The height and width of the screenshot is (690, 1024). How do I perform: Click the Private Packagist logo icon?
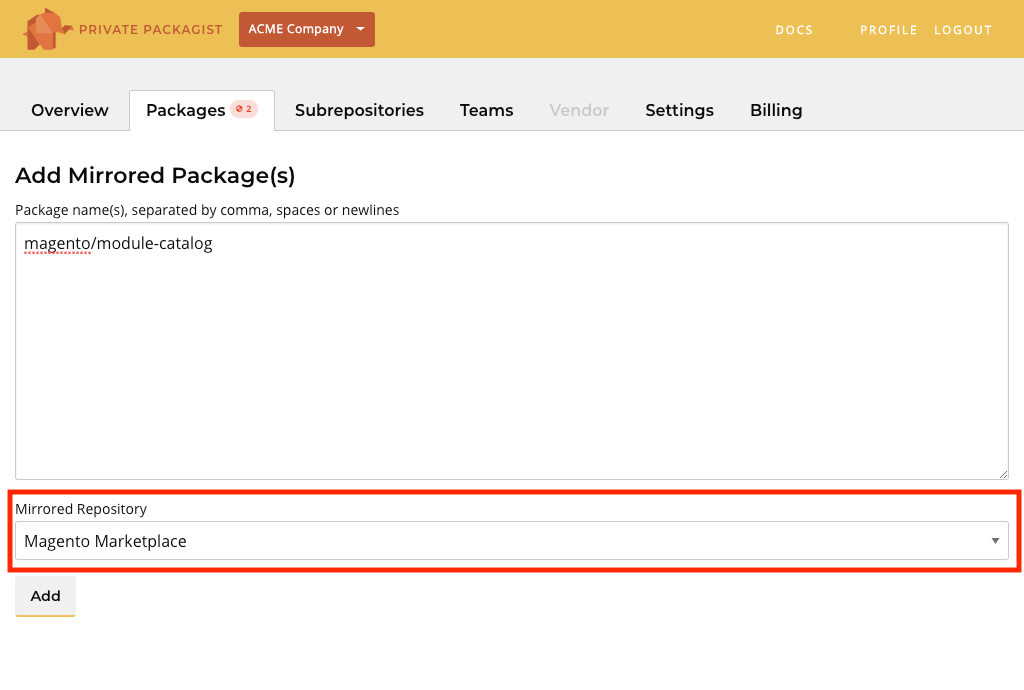click(x=43, y=29)
